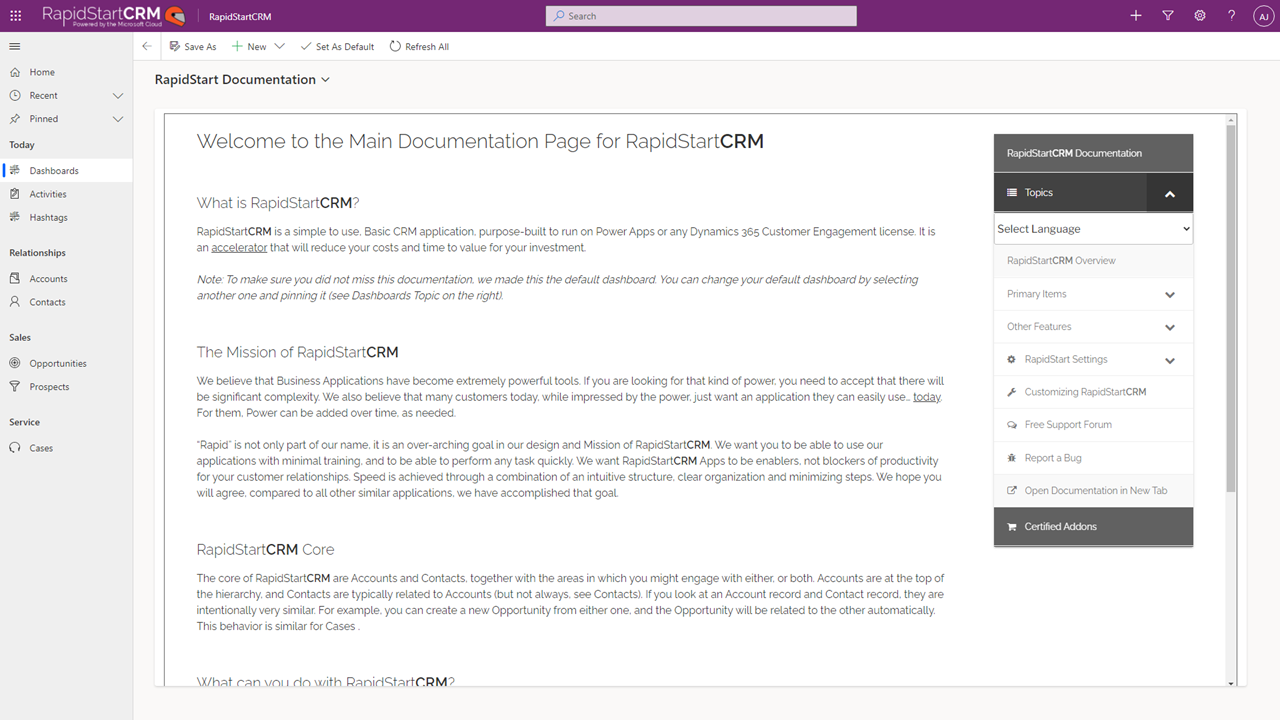Open the filter funnel in the header

coord(1168,16)
